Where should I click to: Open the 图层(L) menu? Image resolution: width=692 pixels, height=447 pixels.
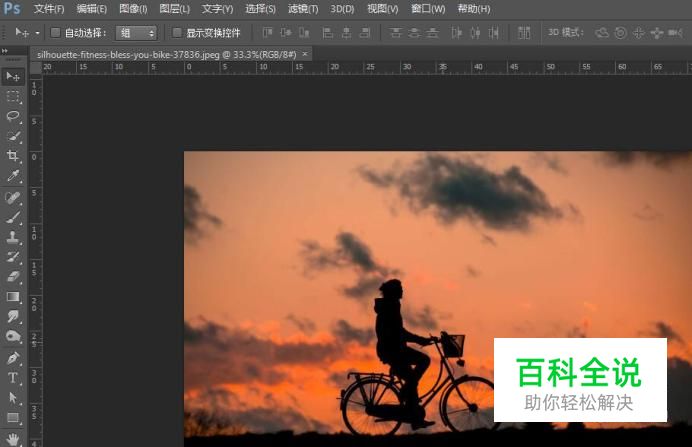(174, 9)
